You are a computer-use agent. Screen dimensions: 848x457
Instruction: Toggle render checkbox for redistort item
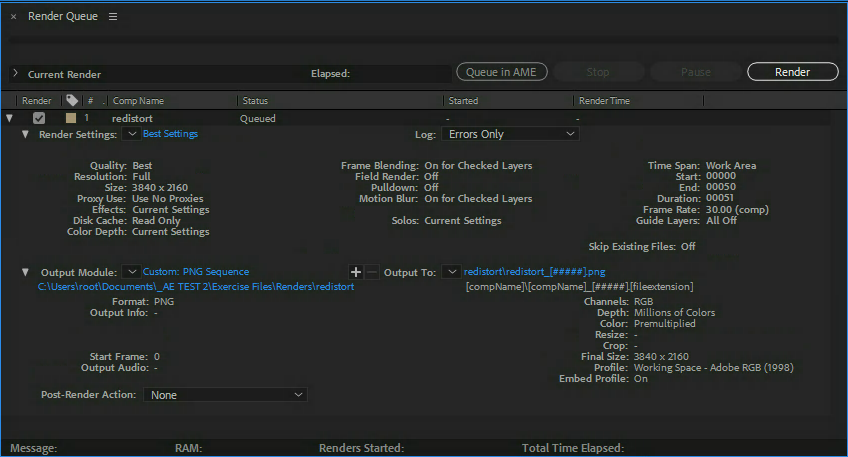39,118
